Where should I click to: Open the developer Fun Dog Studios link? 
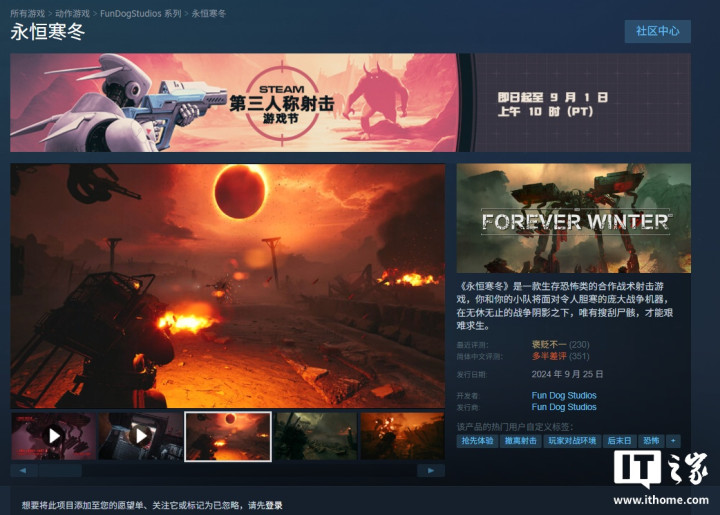[564, 395]
